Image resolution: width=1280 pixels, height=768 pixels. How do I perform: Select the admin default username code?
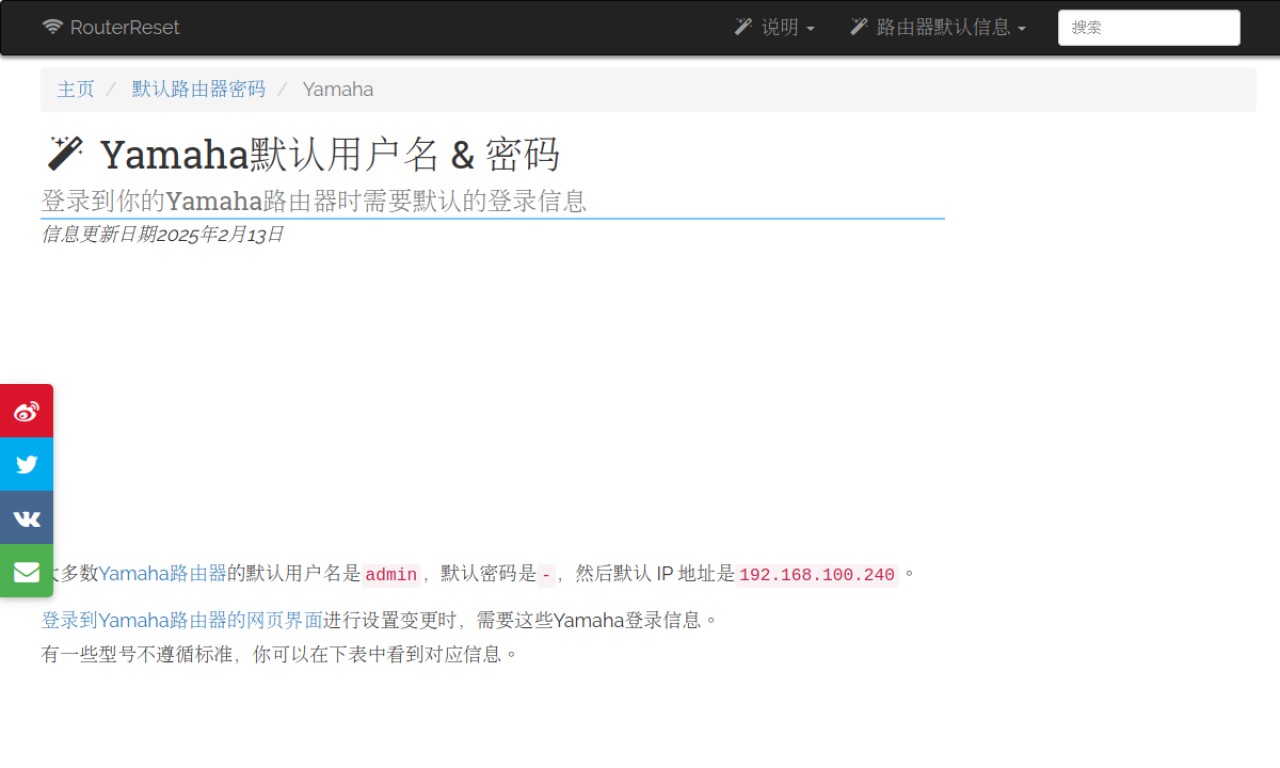[x=391, y=575]
